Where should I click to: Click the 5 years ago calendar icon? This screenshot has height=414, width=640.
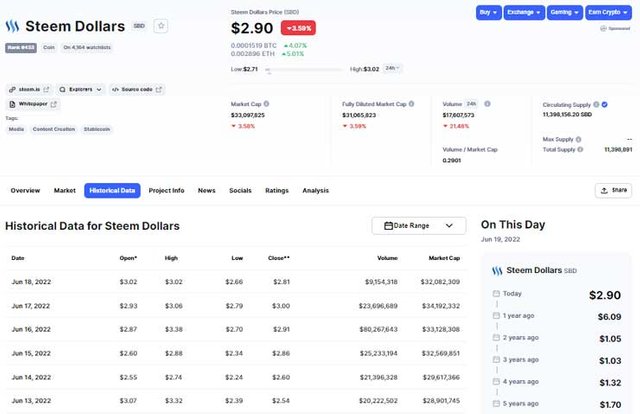(496, 404)
